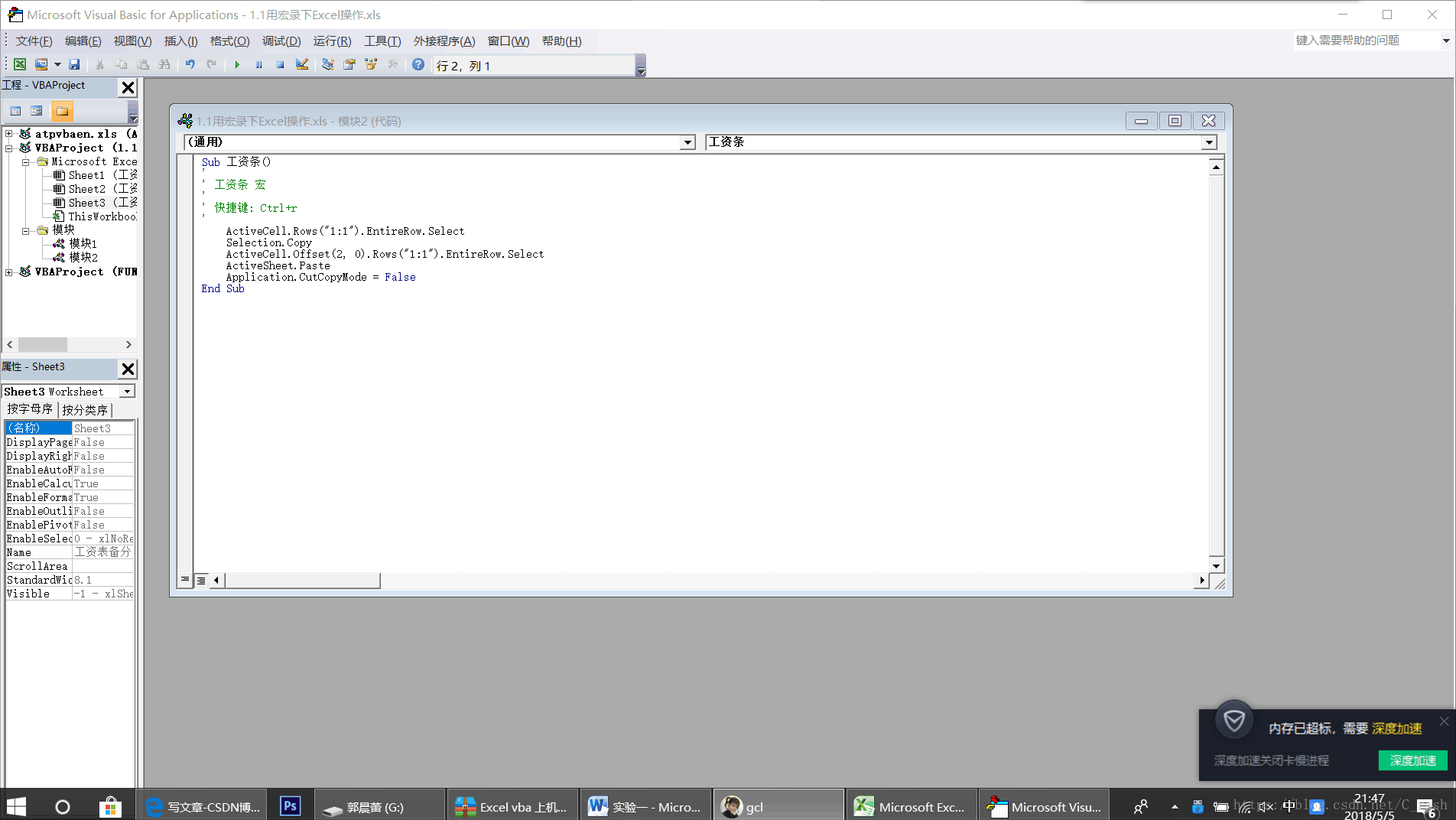Save the workbook with the floppy icon
This screenshot has height=820, width=1456.
pos(74,65)
